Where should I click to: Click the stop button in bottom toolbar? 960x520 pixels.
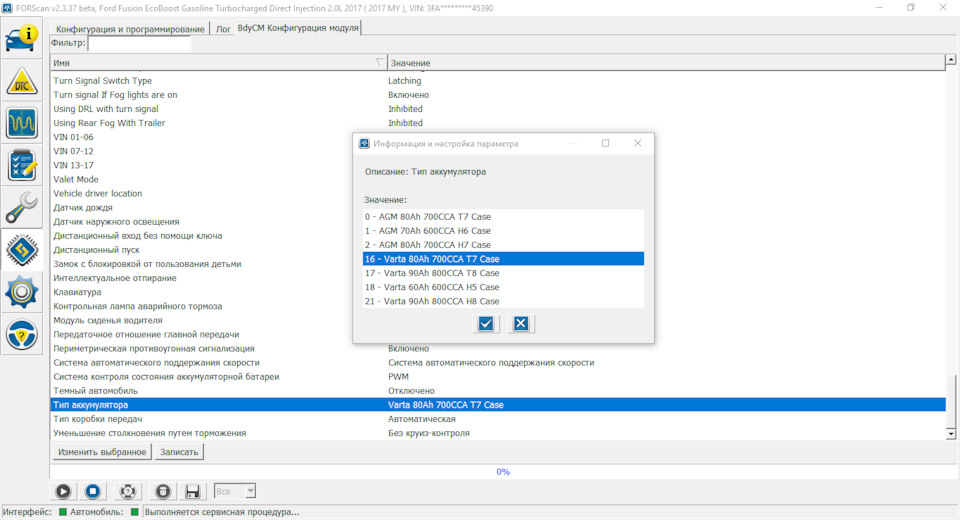(92, 491)
